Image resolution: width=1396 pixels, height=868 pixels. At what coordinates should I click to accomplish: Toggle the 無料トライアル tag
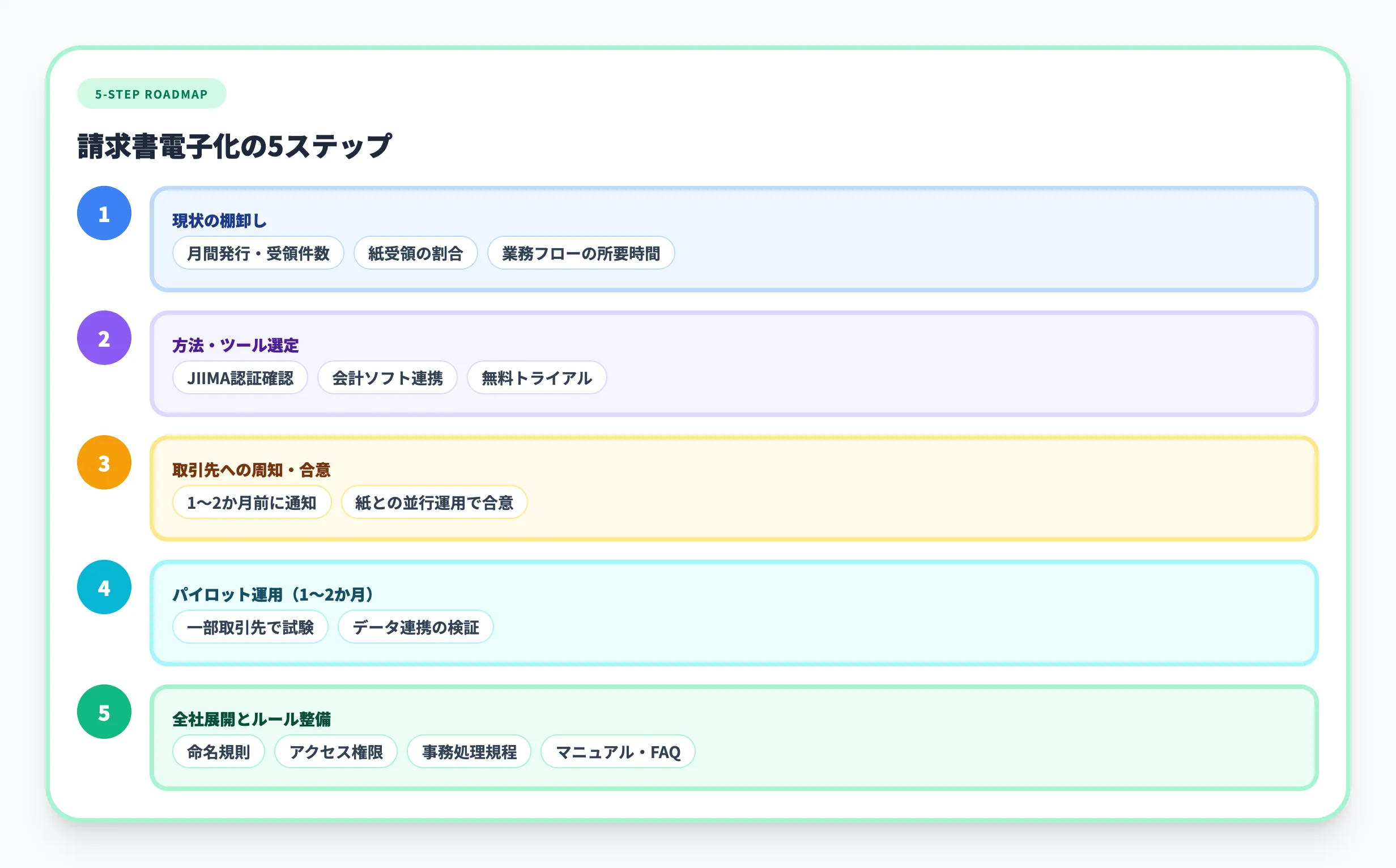coord(537,378)
